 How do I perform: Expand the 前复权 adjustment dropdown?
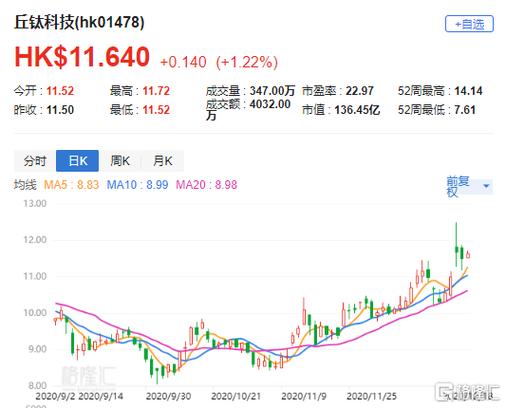pos(469,186)
